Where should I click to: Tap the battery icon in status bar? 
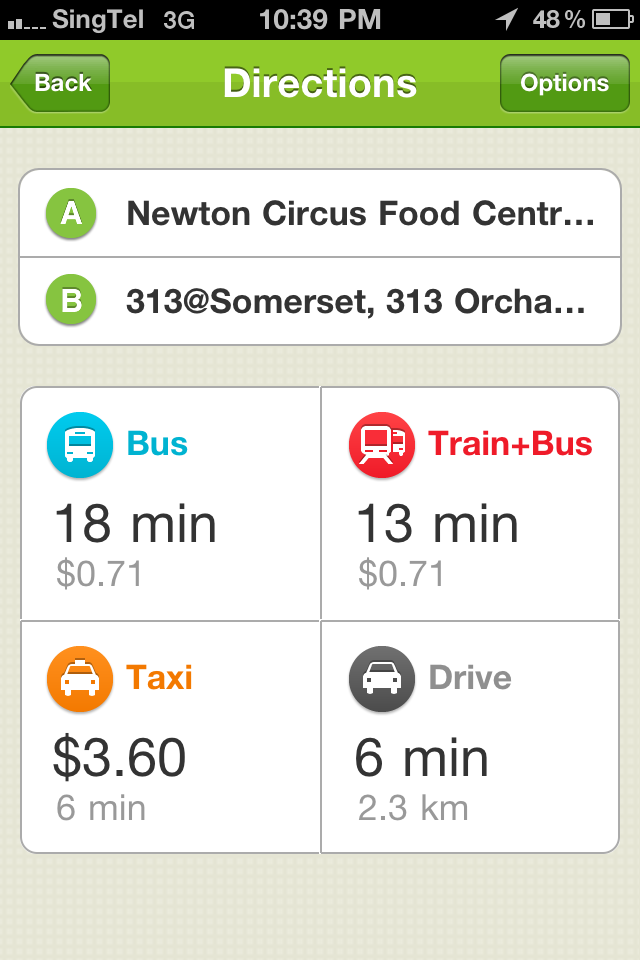tap(612, 20)
